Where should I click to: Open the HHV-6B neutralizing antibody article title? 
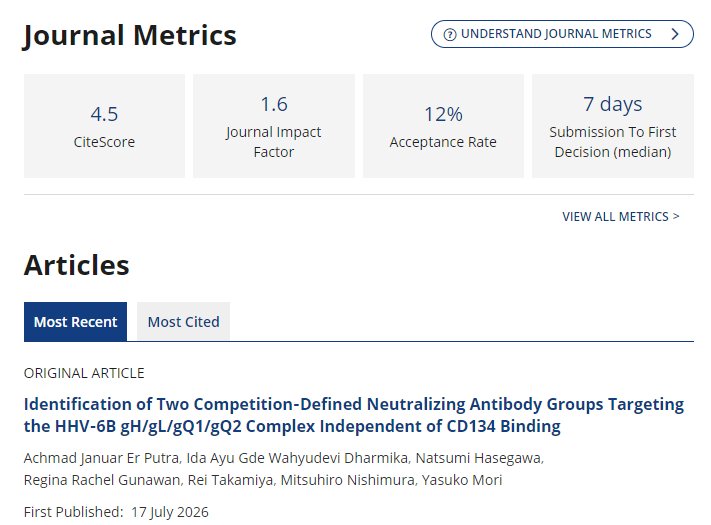click(354, 415)
